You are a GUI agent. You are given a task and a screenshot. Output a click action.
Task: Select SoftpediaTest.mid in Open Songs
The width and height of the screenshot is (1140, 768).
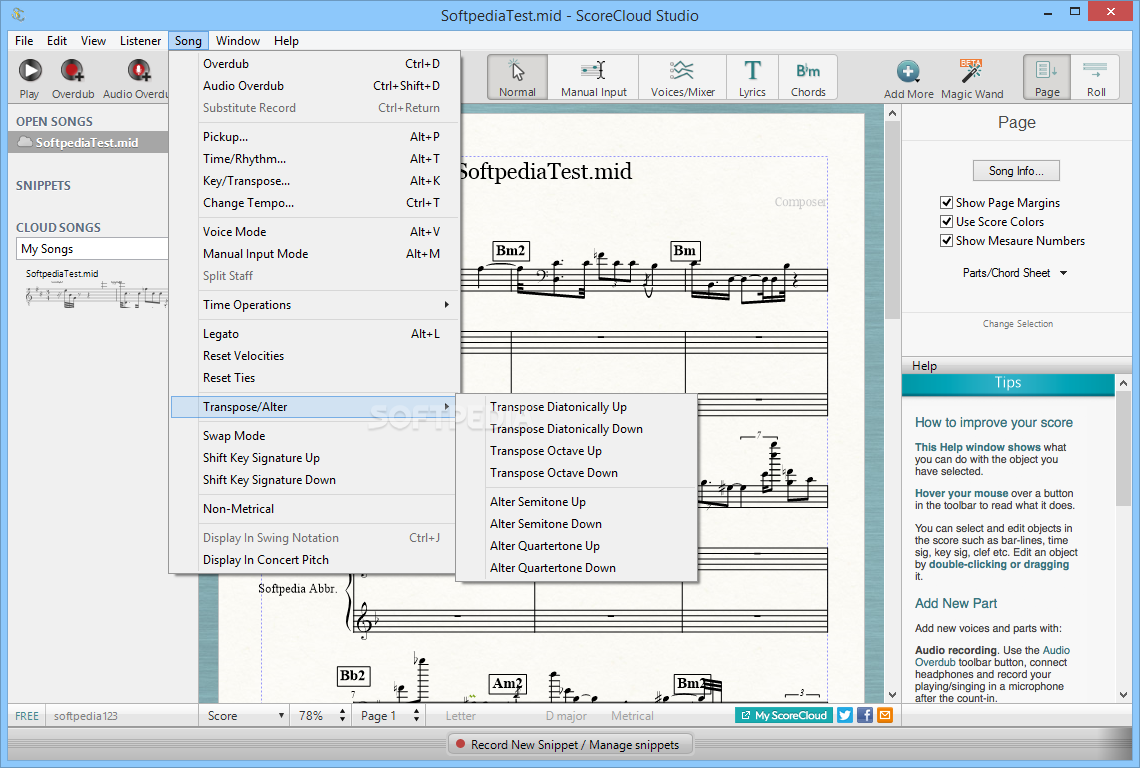(88, 143)
